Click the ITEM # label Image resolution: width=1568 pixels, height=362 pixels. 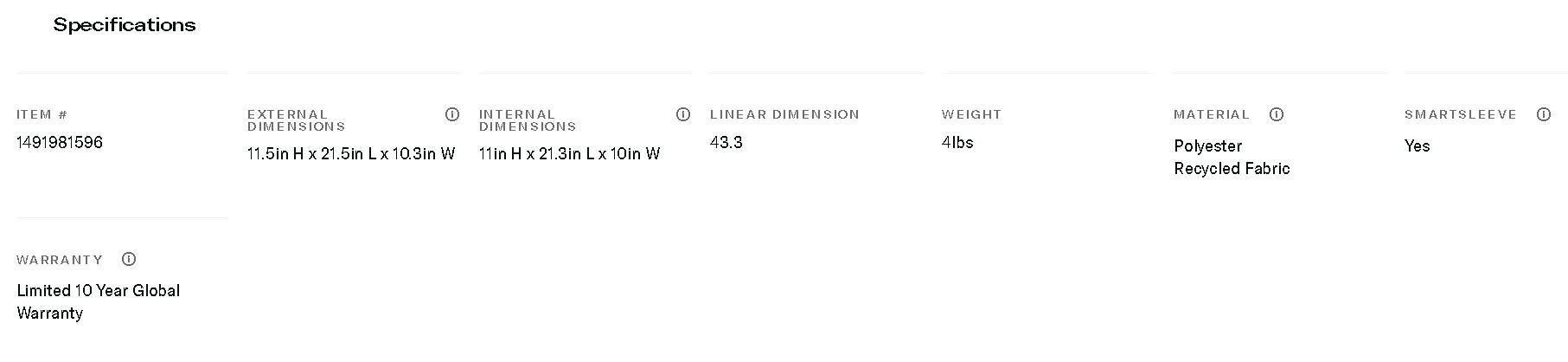(42, 114)
